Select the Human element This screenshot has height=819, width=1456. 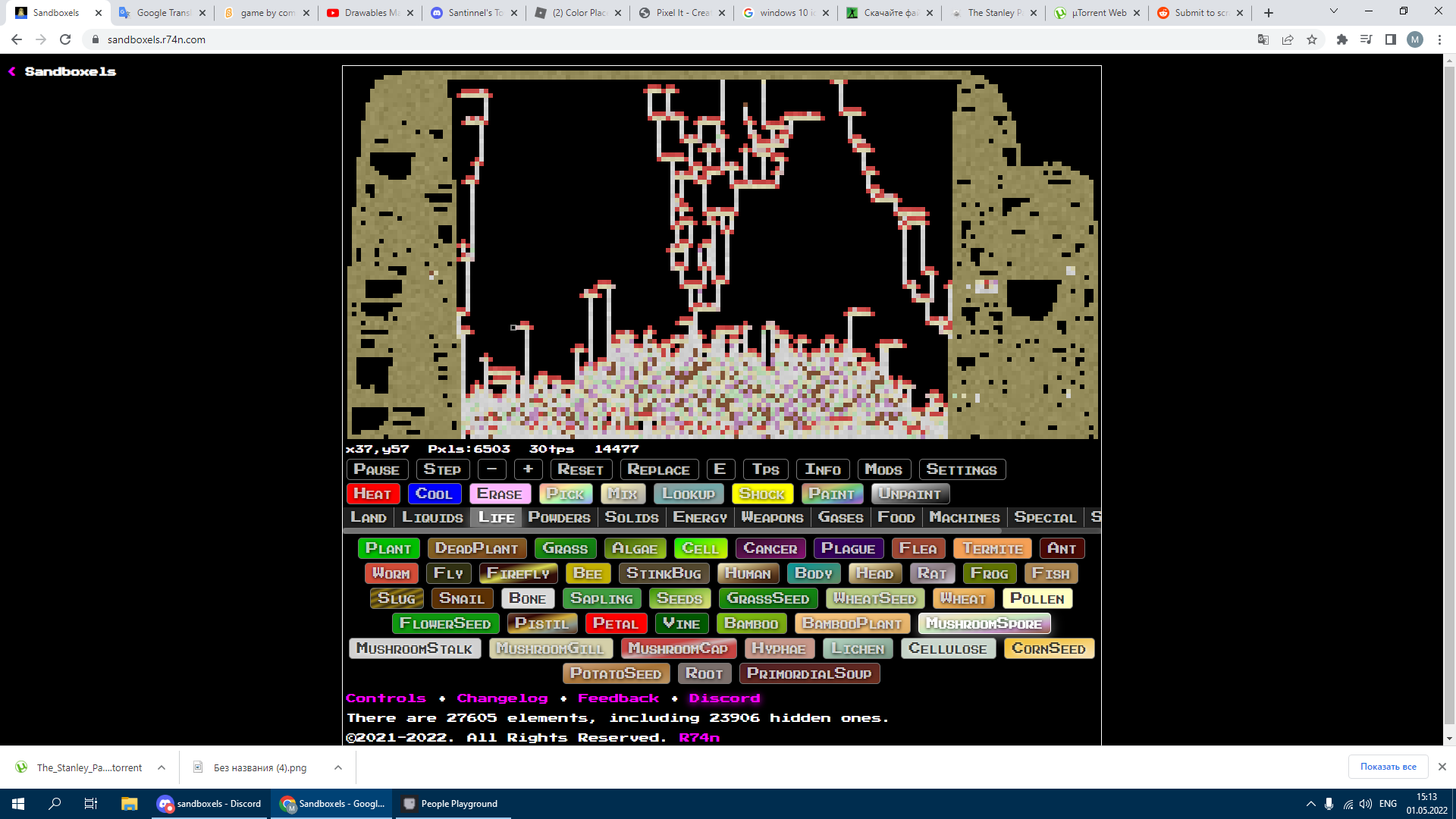(x=748, y=573)
